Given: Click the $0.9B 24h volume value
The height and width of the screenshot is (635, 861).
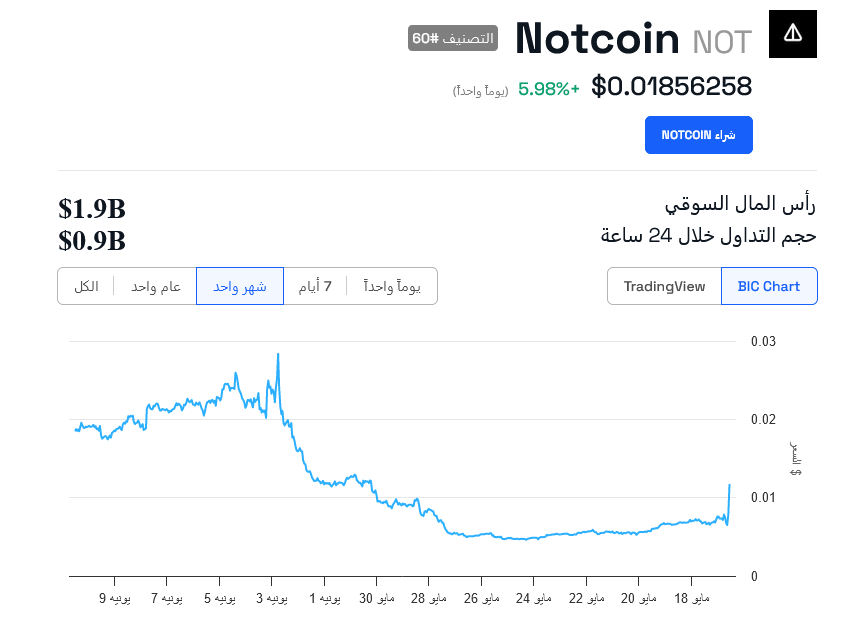Looking at the screenshot, I should tap(92, 241).
